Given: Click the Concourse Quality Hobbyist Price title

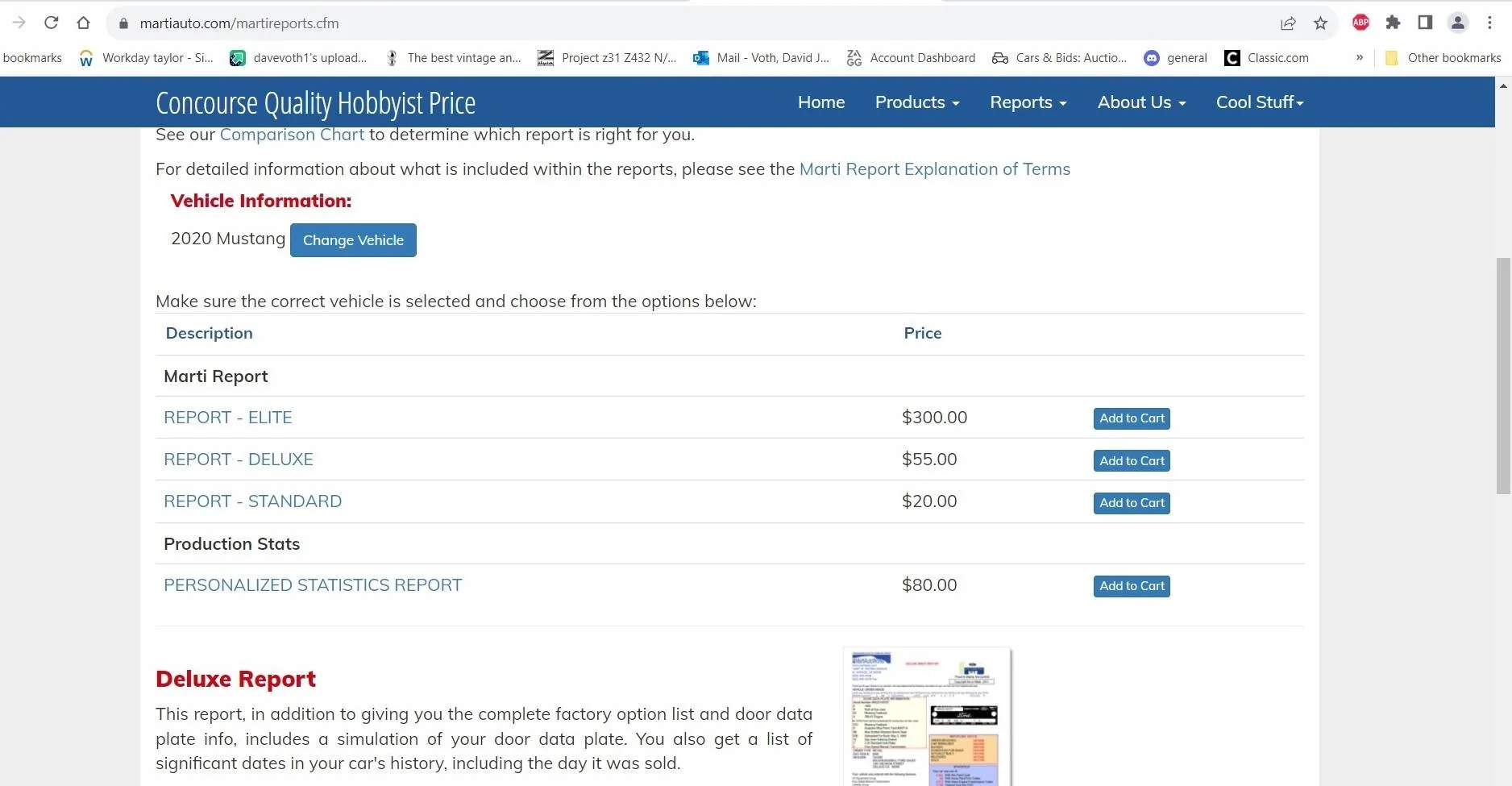Looking at the screenshot, I should pos(315,103).
